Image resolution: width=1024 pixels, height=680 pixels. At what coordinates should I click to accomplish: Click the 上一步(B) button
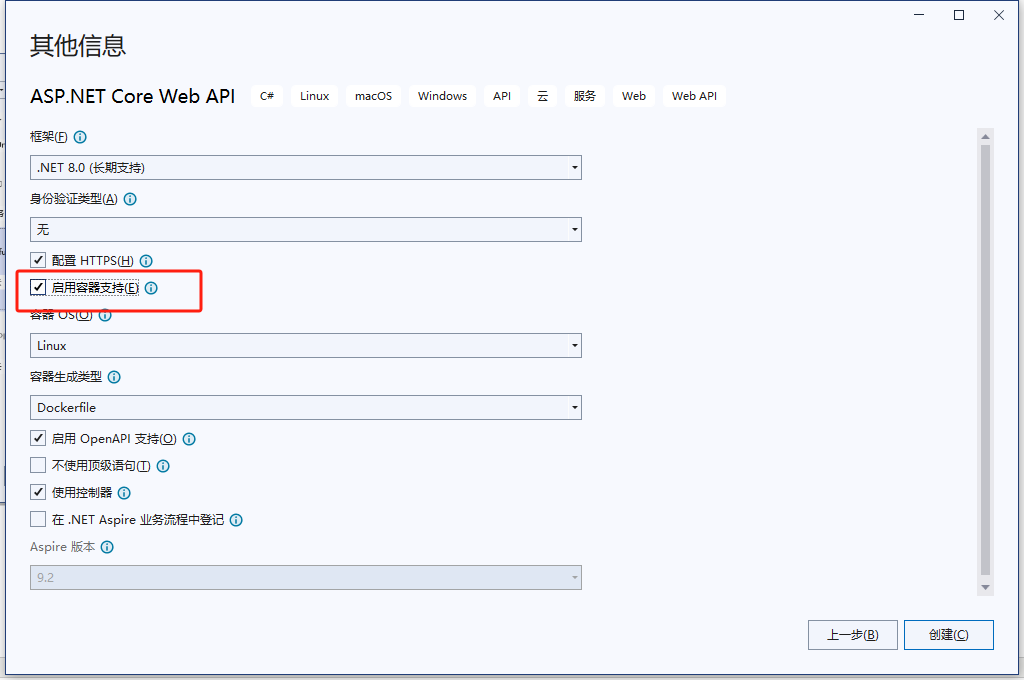click(x=853, y=635)
